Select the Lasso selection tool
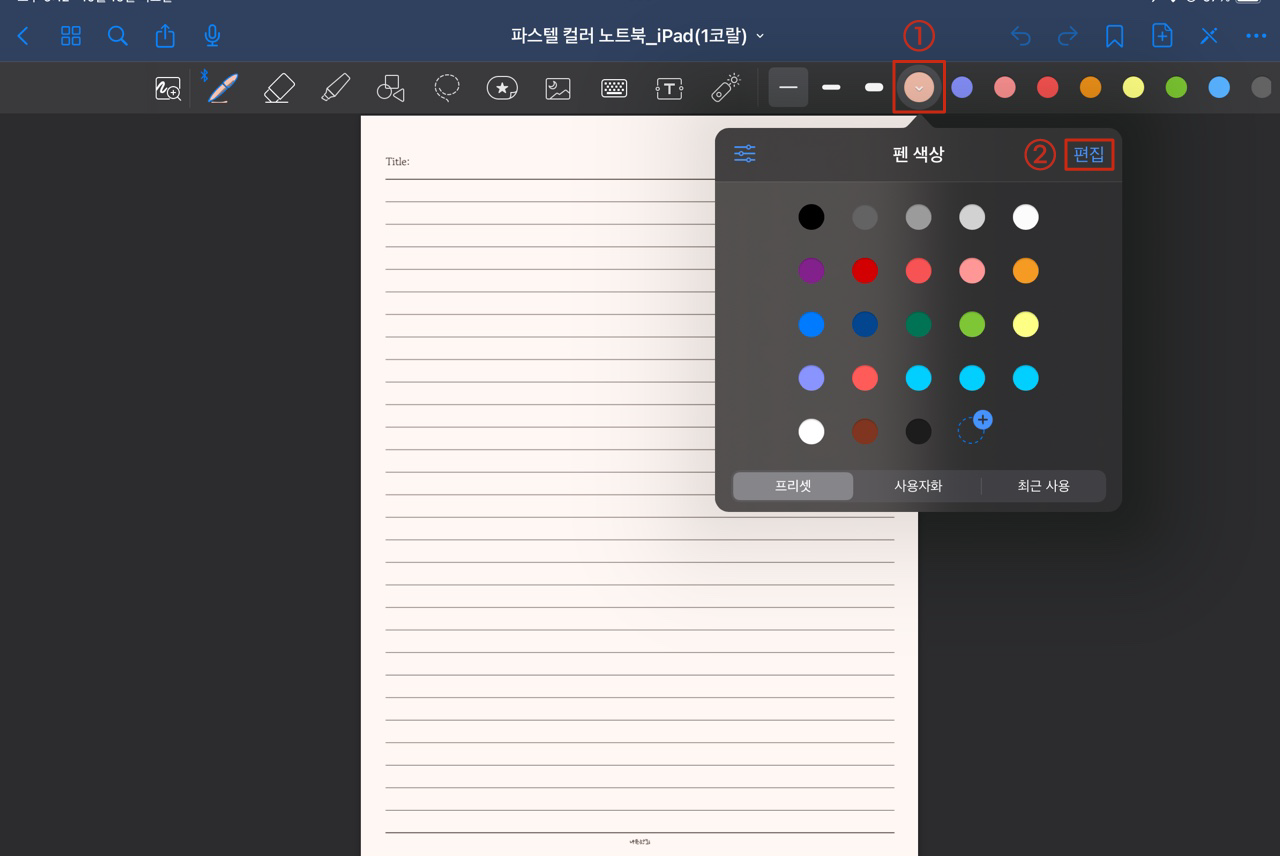This screenshot has width=1280, height=856. [446, 87]
